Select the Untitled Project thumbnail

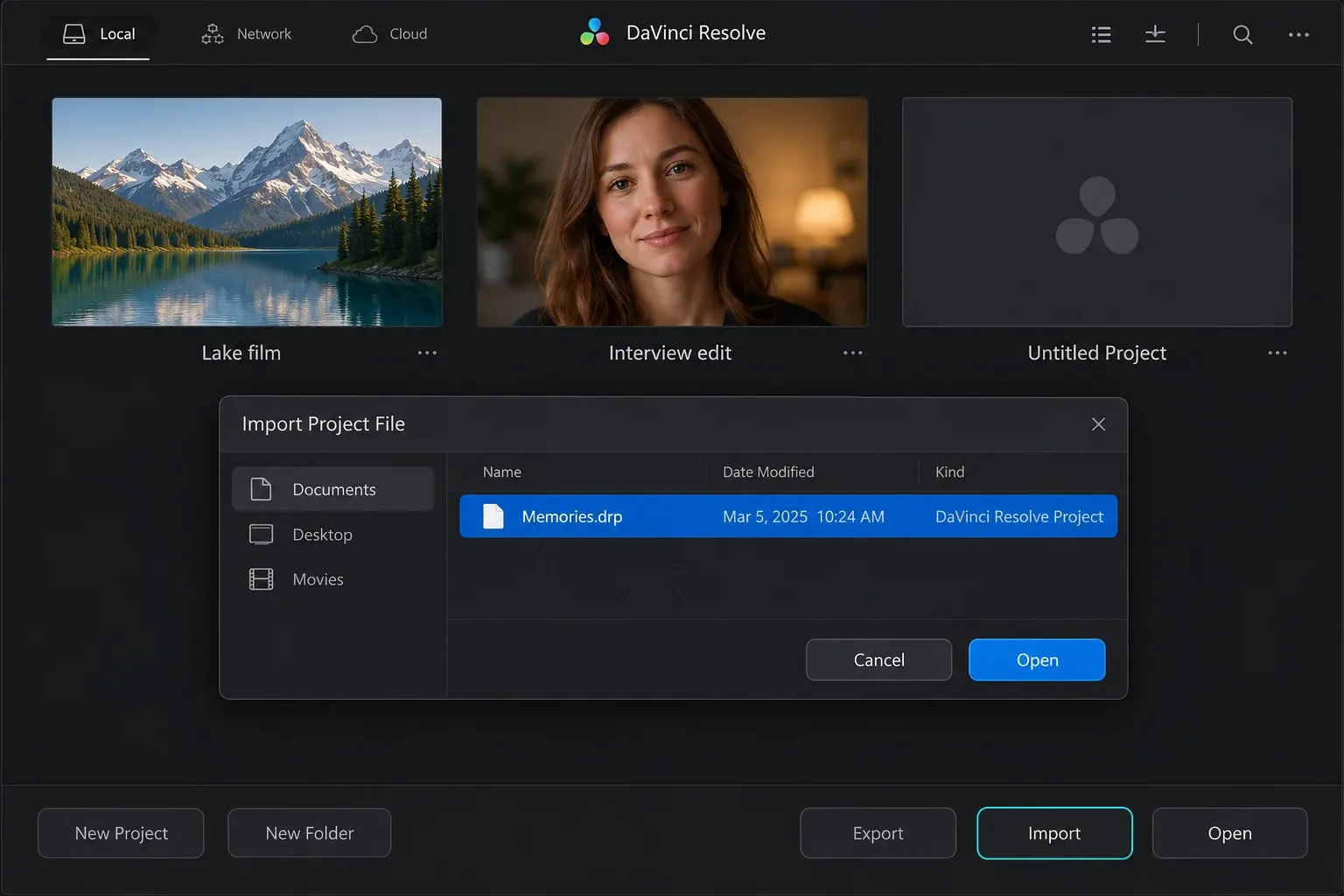[1097, 212]
